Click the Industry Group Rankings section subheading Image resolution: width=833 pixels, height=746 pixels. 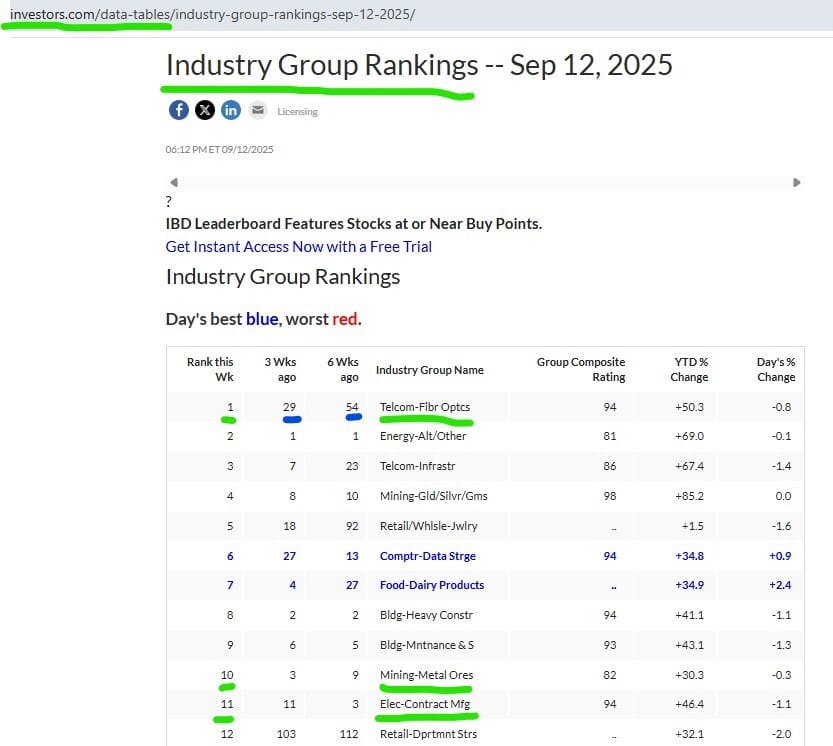pyautogui.click(x=283, y=277)
